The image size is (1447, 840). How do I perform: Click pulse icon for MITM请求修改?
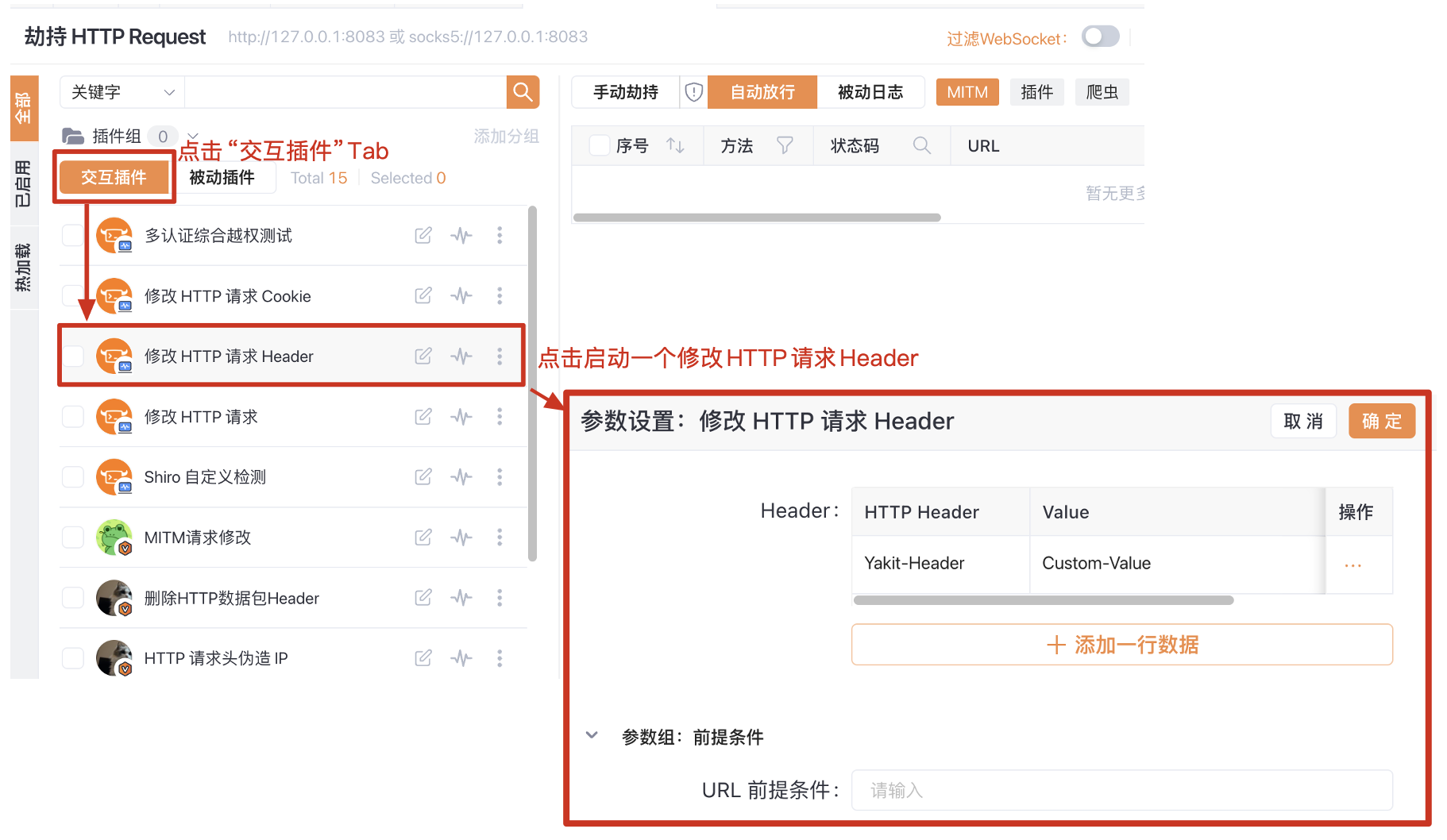(461, 537)
